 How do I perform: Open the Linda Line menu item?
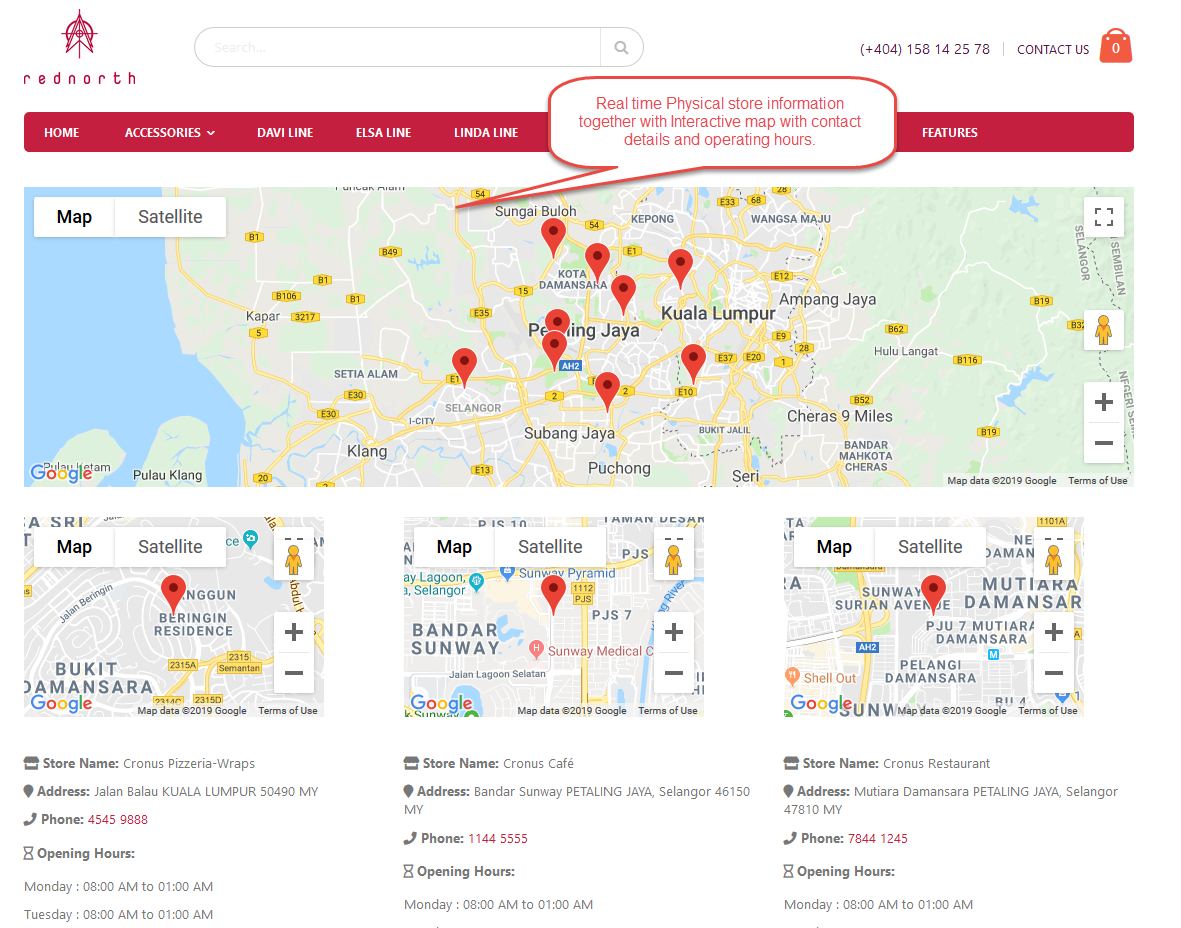pos(486,133)
